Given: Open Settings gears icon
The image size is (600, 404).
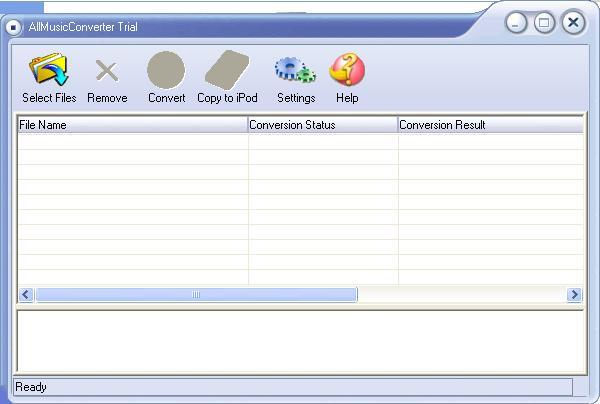Looking at the screenshot, I should 295,70.
